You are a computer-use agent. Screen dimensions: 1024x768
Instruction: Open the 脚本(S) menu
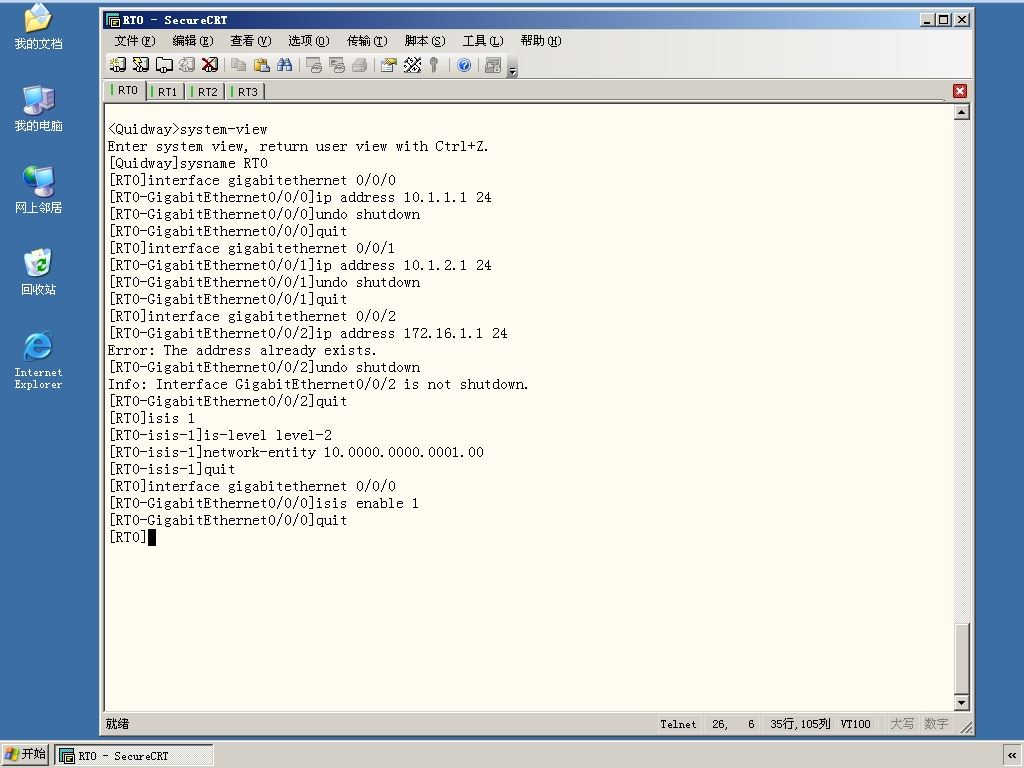[425, 40]
